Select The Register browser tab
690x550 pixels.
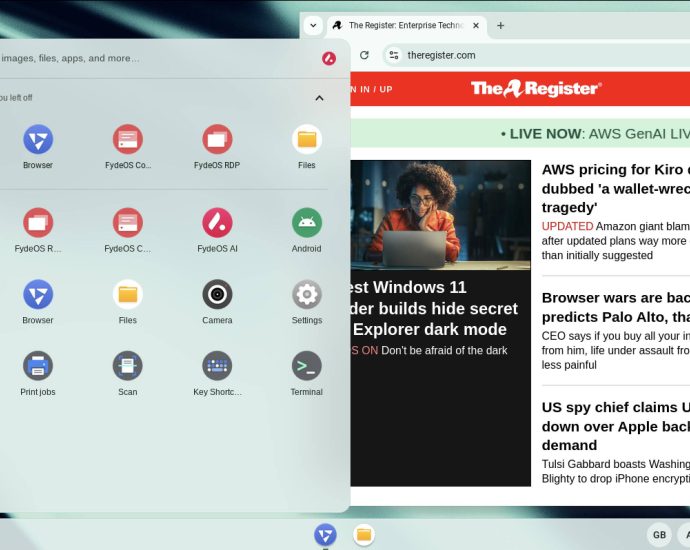[x=405, y=26]
